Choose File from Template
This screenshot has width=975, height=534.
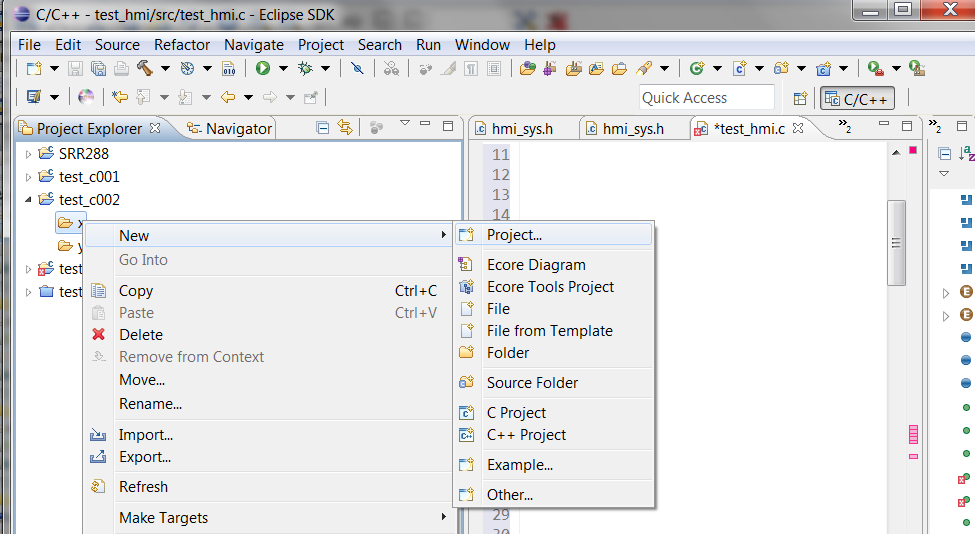click(553, 331)
